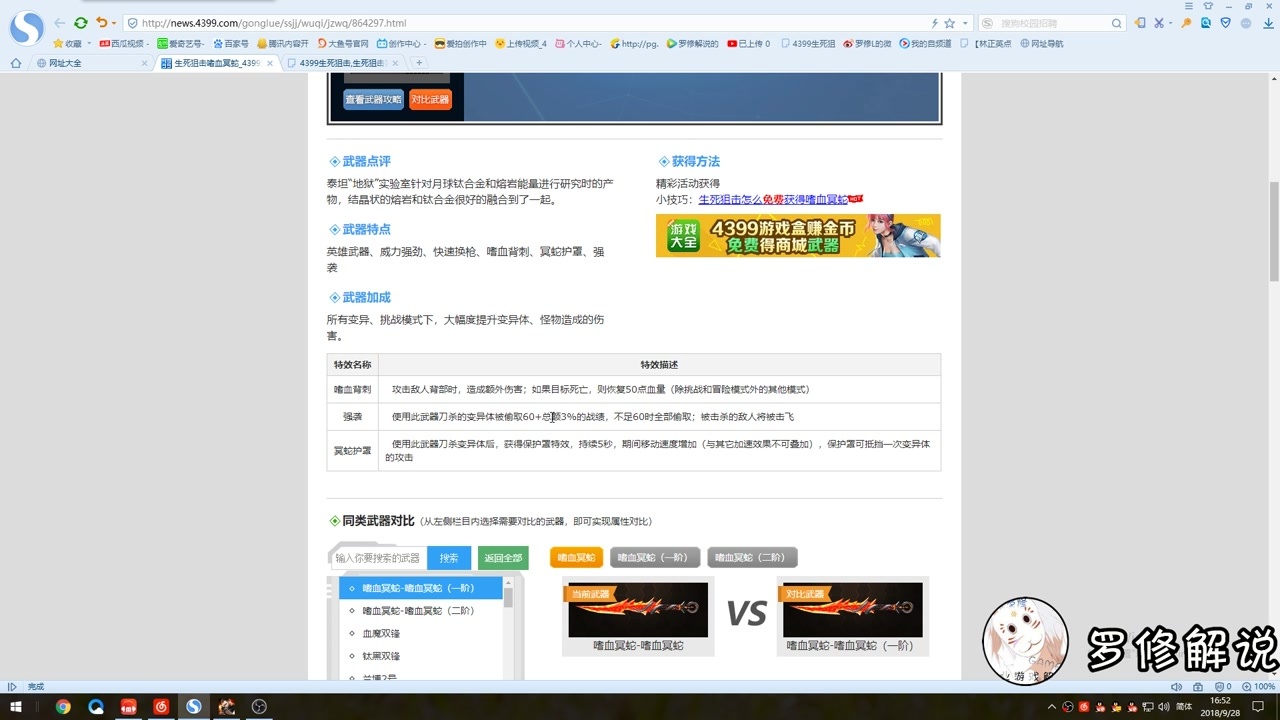Click the page vertical scrollbar thumb

coord(1274,232)
